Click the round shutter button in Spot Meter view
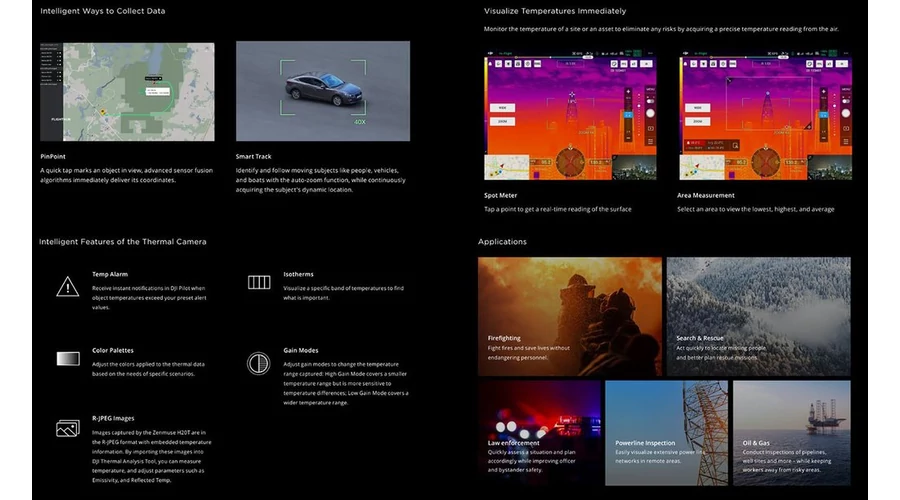Screen dimensions: 900x500 tap(649, 113)
